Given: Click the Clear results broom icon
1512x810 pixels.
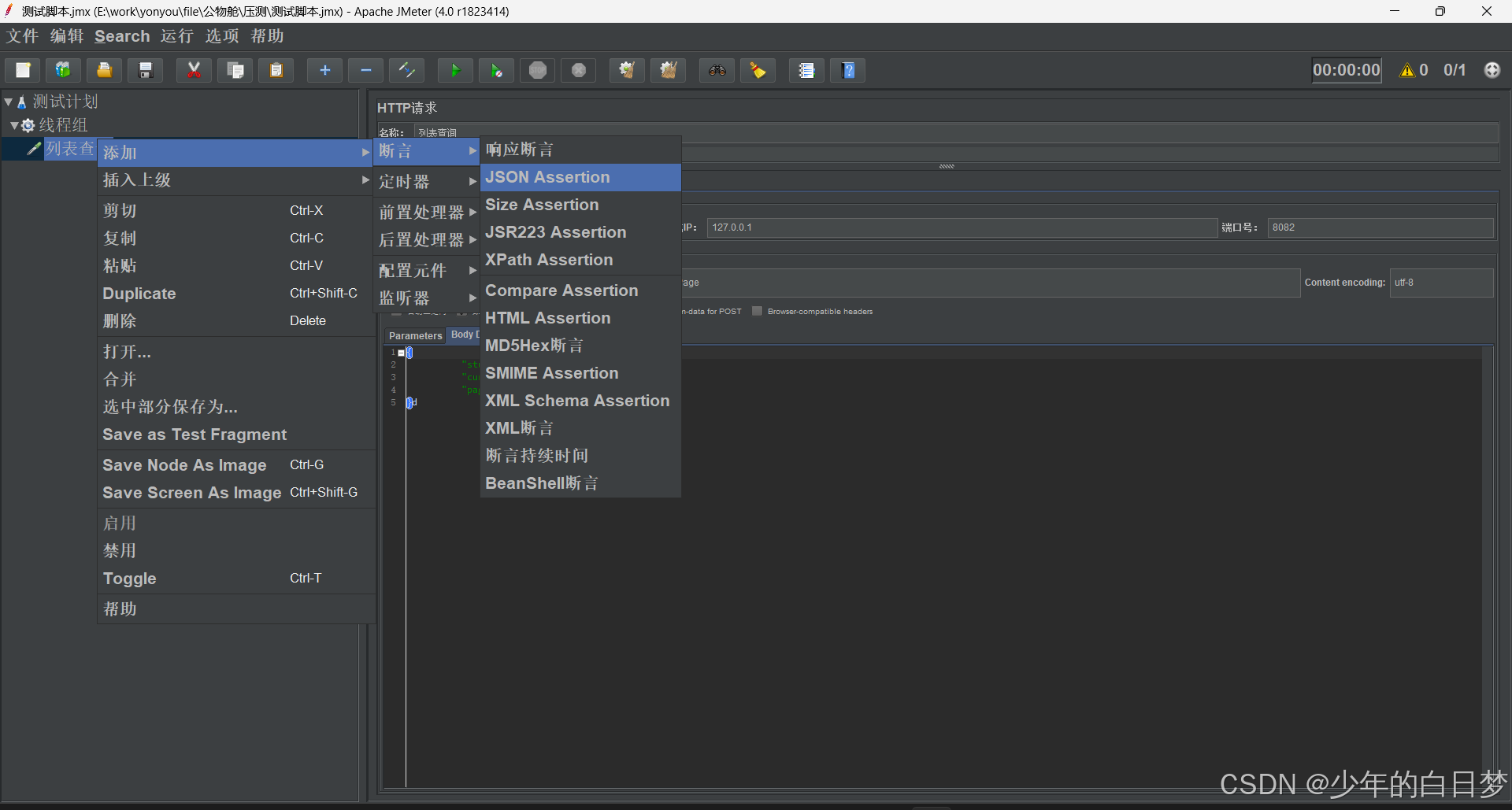Looking at the screenshot, I should coord(627,70).
